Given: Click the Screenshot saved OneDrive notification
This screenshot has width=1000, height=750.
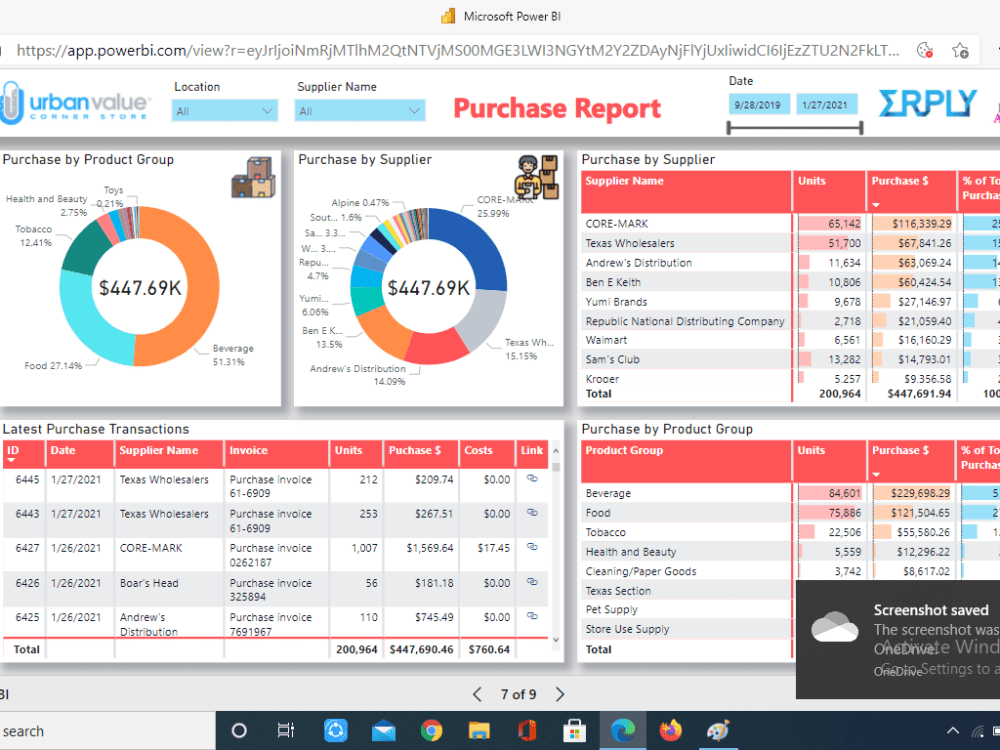Looking at the screenshot, I should (898, 639).
